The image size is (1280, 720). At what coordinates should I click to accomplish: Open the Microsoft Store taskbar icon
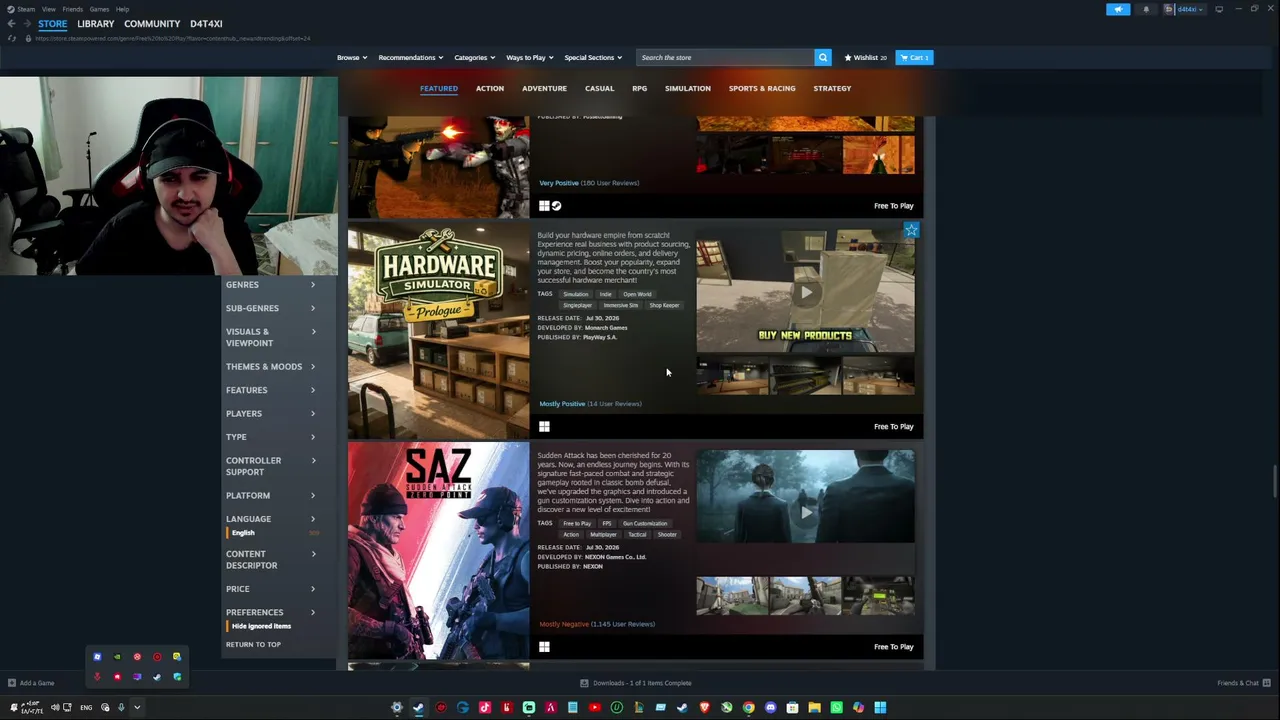(792, 708)
